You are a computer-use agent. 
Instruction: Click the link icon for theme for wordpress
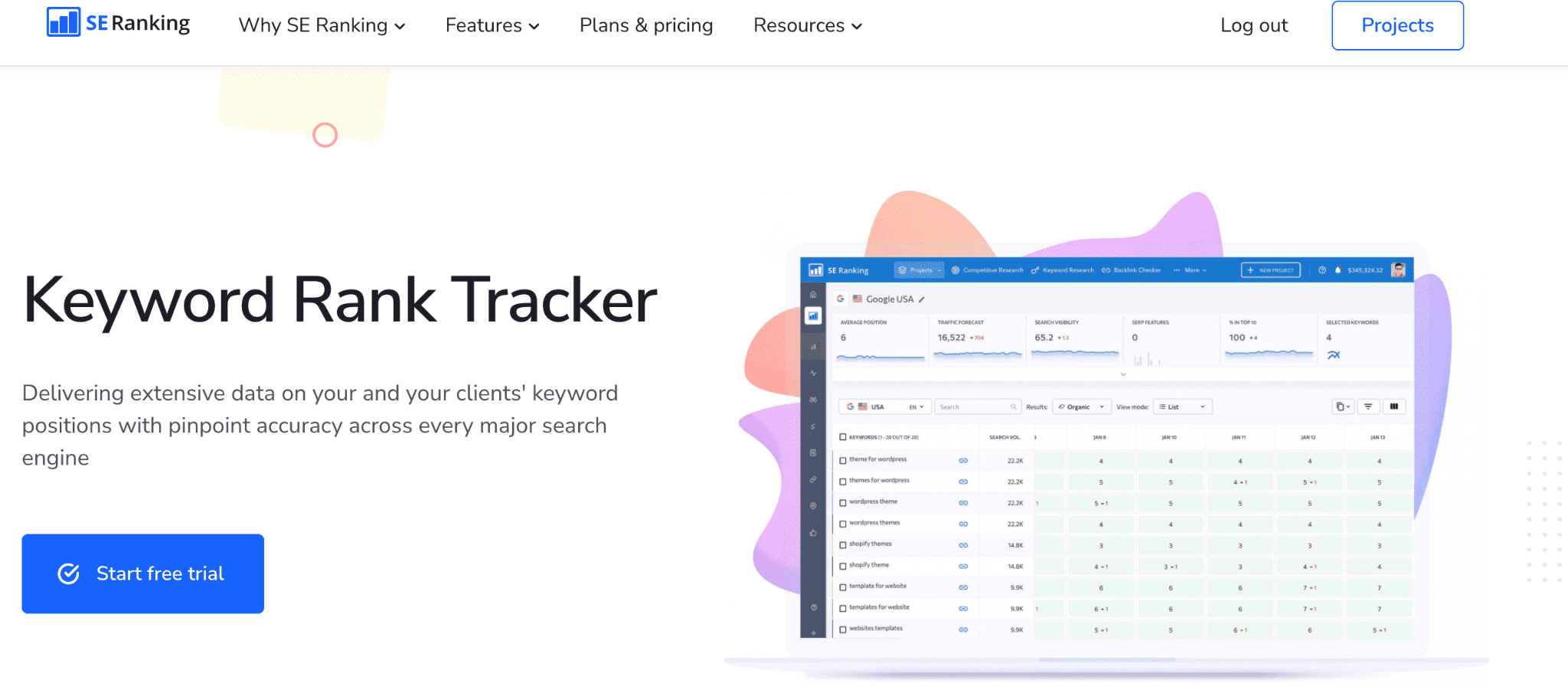click(x=963, y=460)
